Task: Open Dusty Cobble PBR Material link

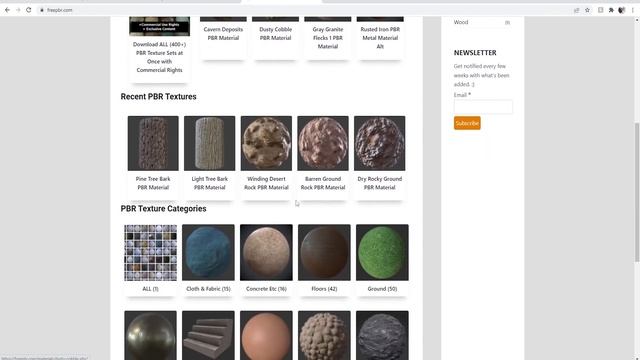Action: 276,33
